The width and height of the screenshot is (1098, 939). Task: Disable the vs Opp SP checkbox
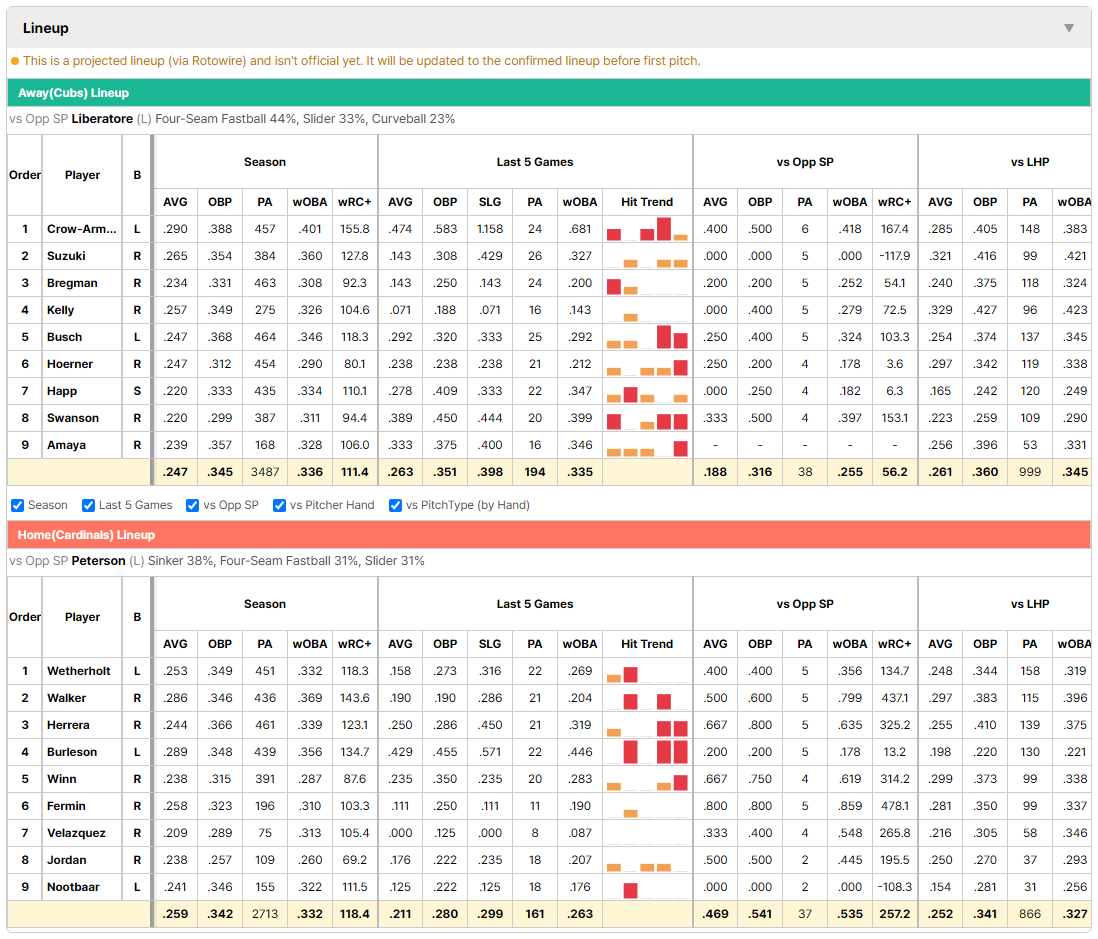(x=193, y=505)
